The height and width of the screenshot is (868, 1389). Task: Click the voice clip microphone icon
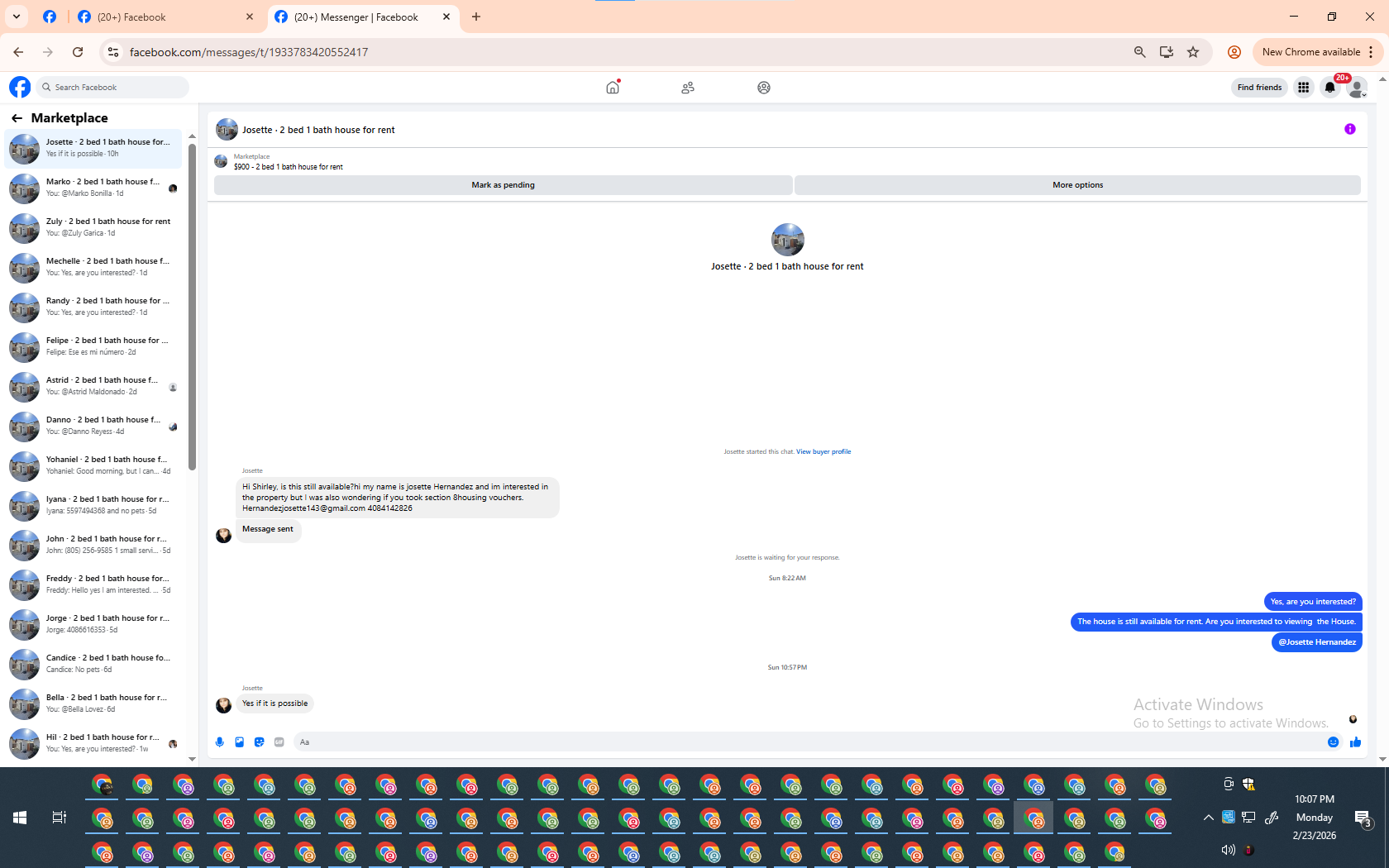pos(220,742)
